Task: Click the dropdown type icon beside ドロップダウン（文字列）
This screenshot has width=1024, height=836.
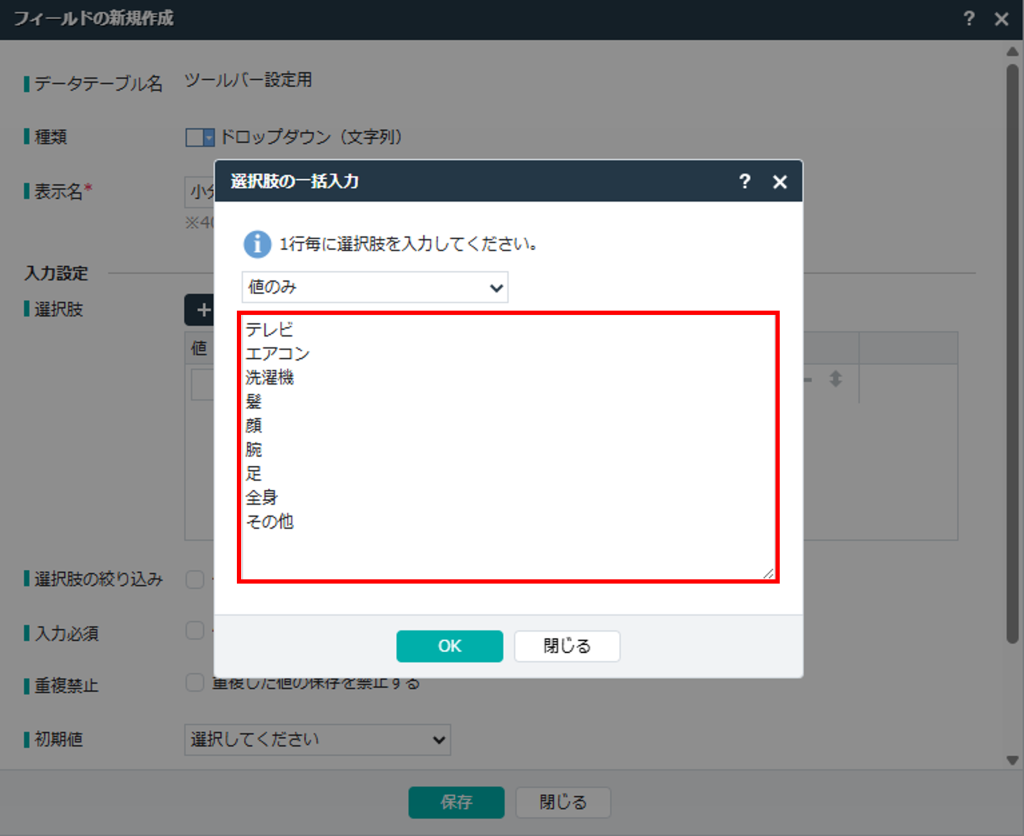Action: [200, 138]
